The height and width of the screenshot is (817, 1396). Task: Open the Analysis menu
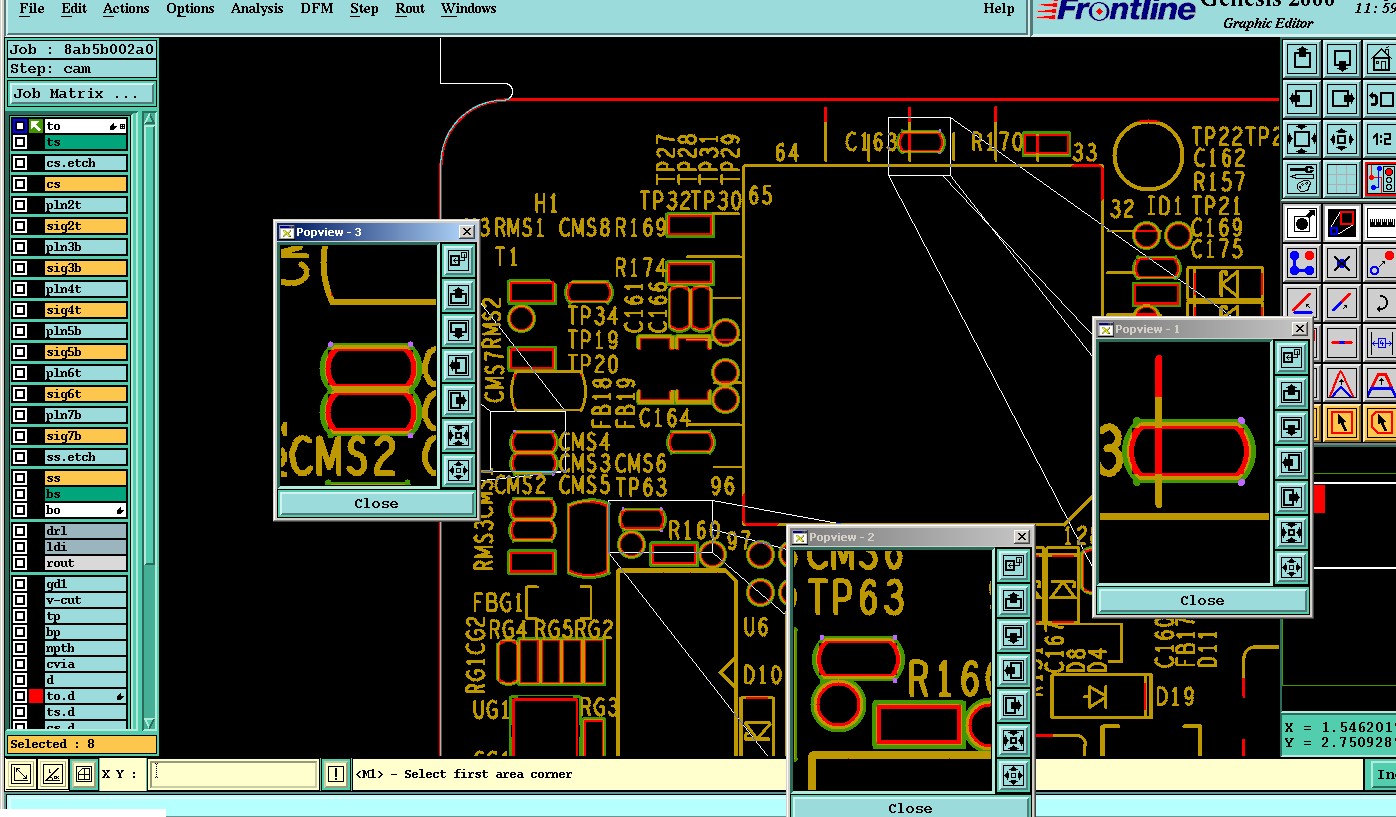click(257, 9)
